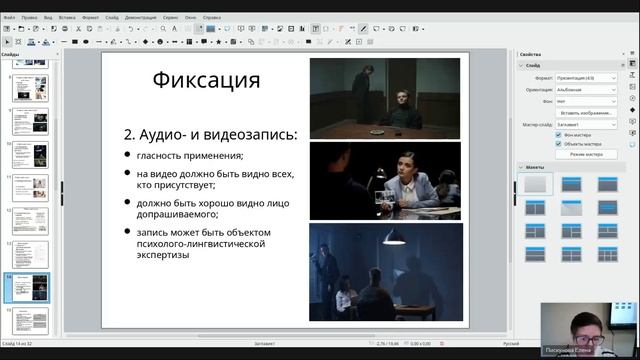Toggle the Фон мастера checkbox
Viewport: 640px width, 360px height.
coord(558,135)
